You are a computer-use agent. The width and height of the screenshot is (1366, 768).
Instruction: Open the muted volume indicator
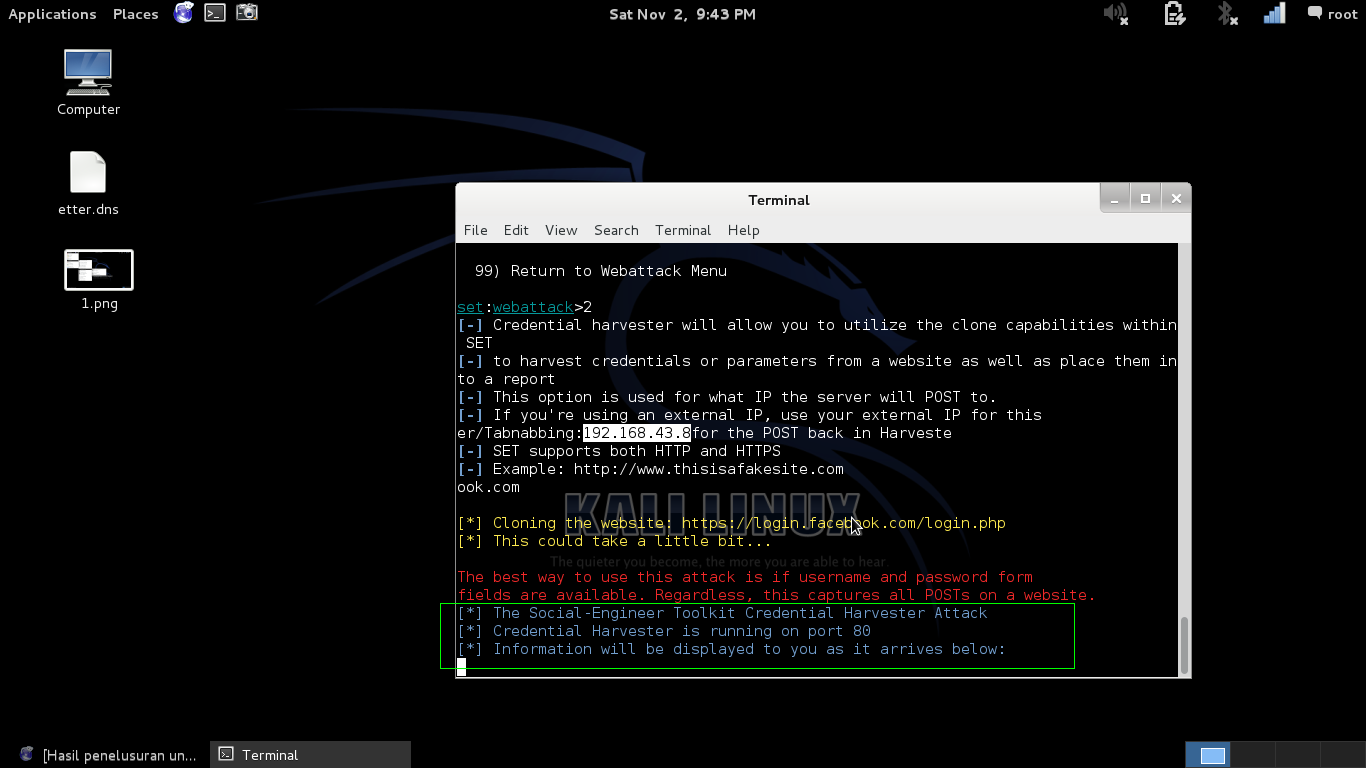(1116, 14)
